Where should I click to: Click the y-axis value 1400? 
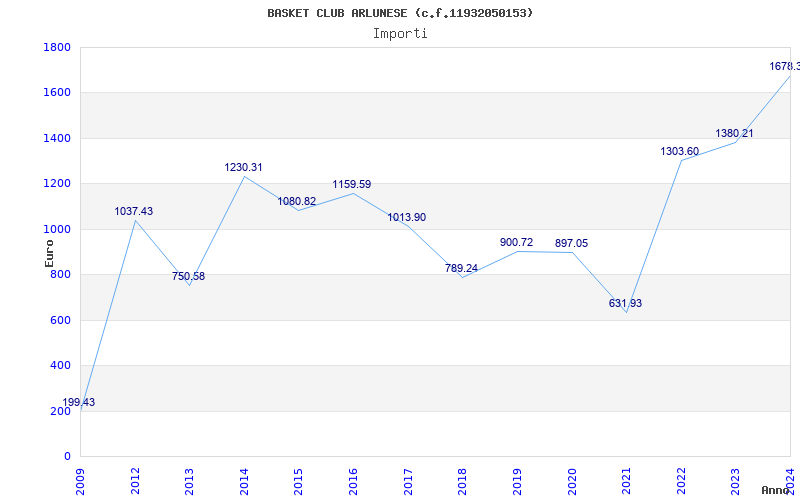(x=58, y=138)
